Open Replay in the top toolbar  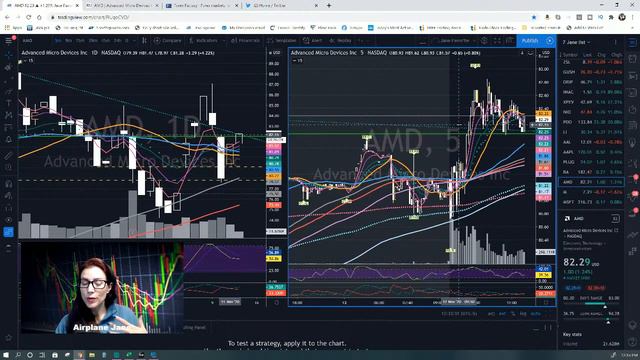(340, 40)
